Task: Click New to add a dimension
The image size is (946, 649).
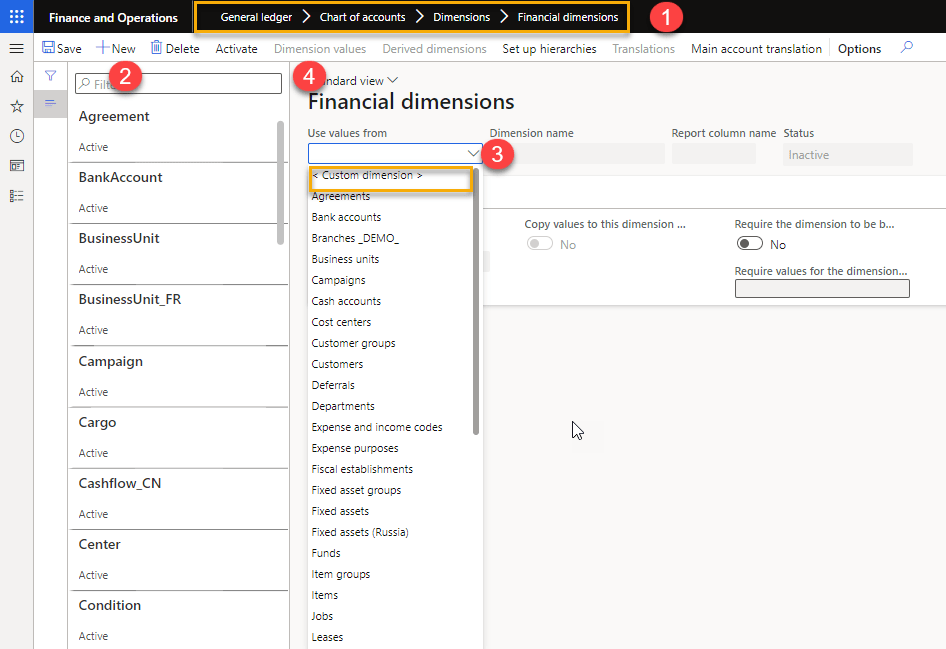Action: [x=116, y=48]
